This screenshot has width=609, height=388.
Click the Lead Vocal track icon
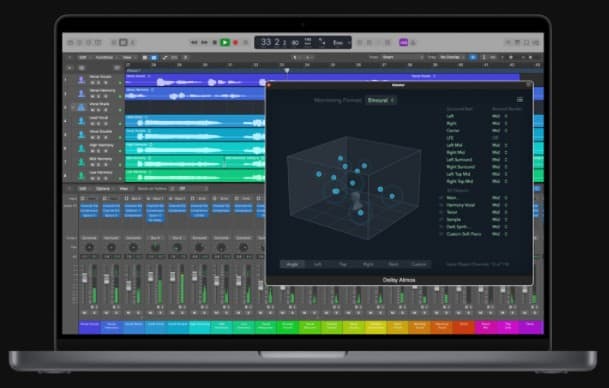pyautogui.click(x=82, y=121)
